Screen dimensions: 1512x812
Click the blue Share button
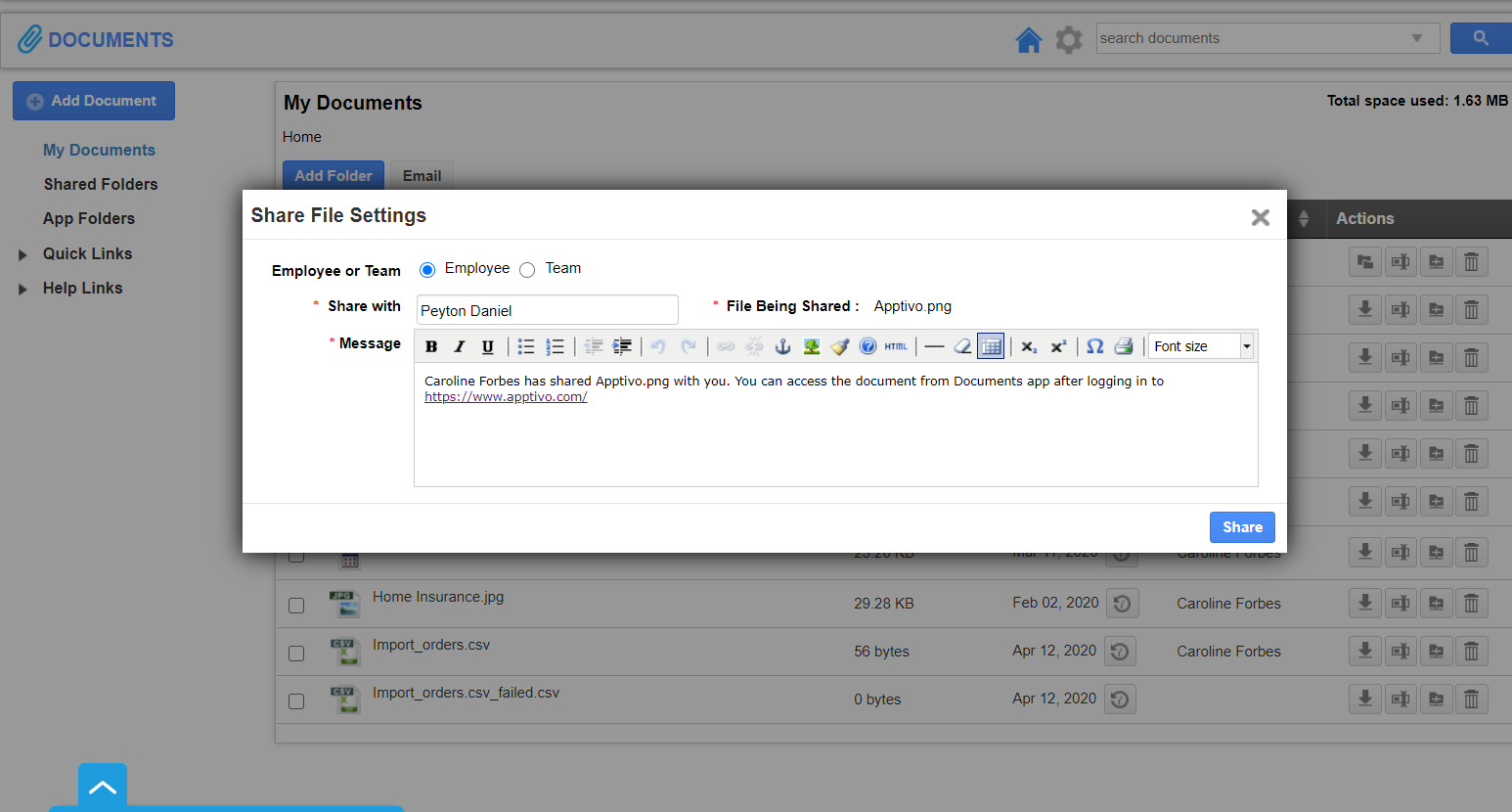pos(1242,527)
